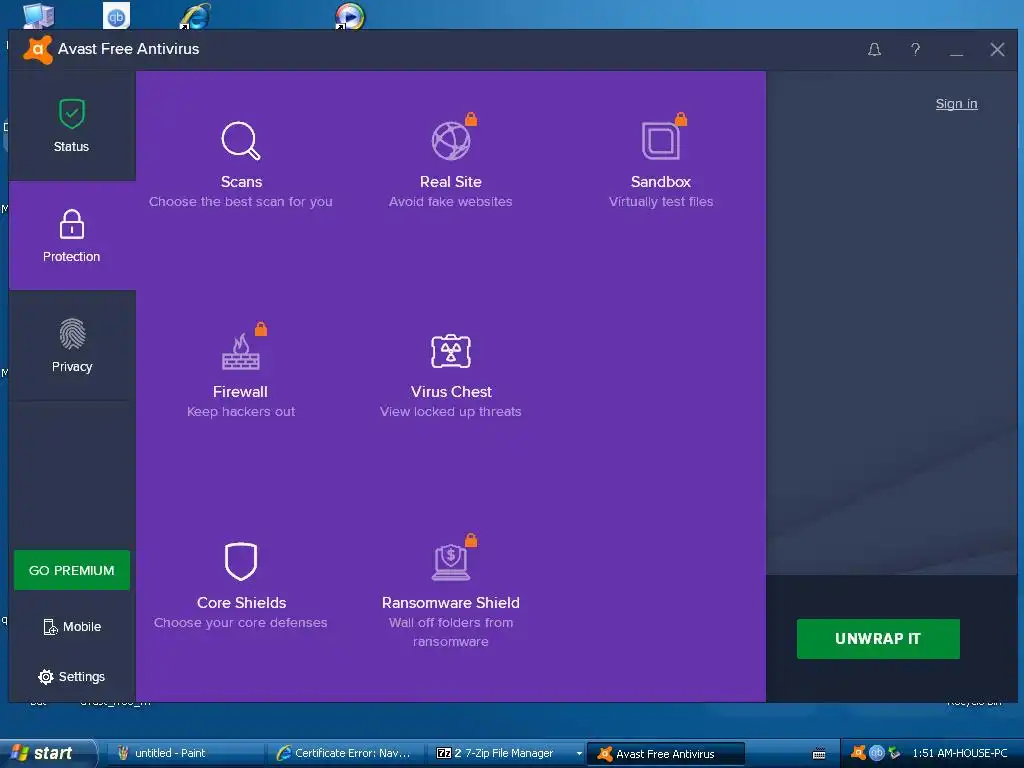This screenshot has width=1024, height=768.
Task: Open the Privacy tab
Action: click(72, 345)
